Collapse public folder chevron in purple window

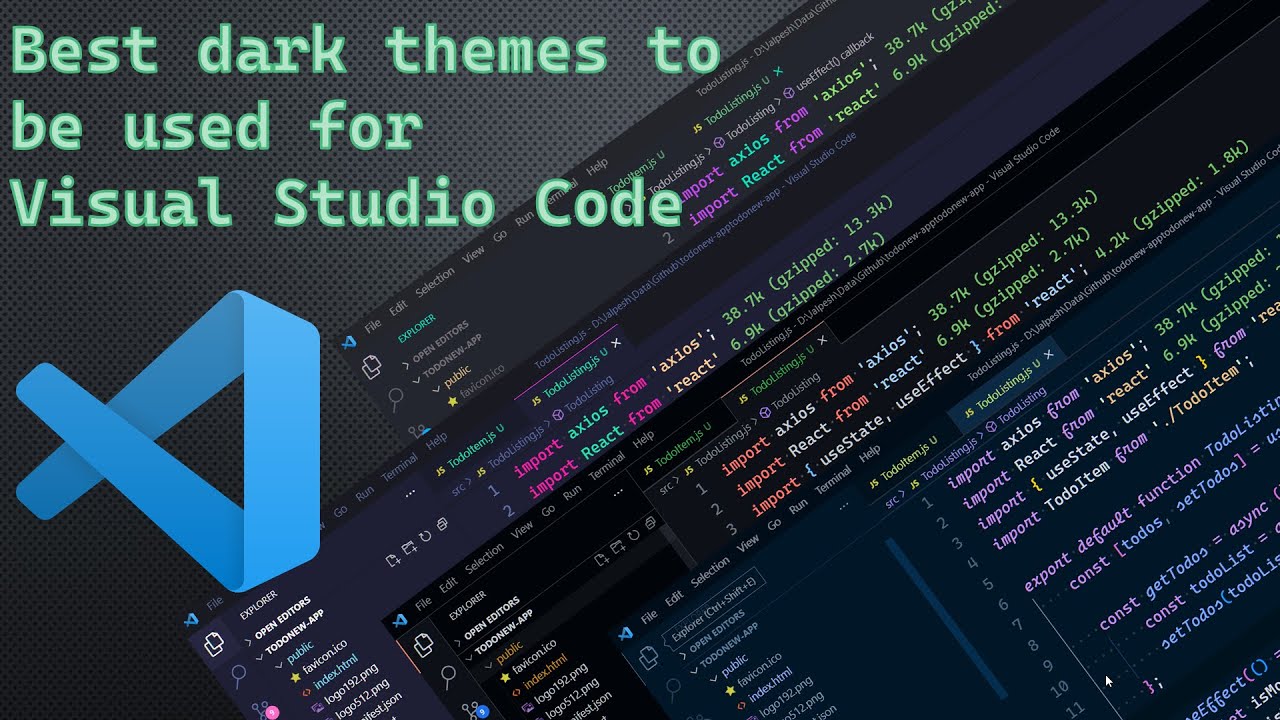point(279,665)
